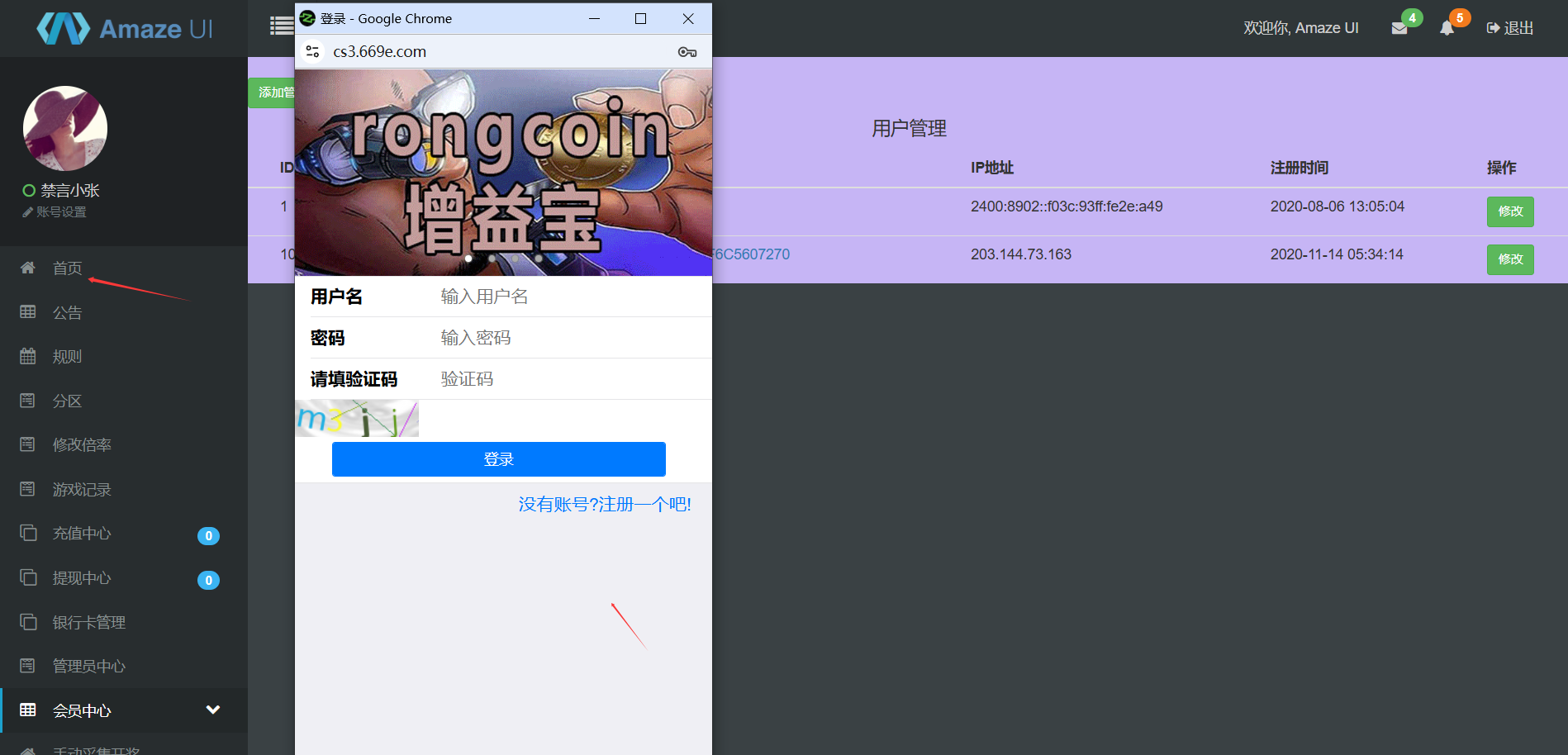Click the site info icon in popup address bar
Image resolution: width=1568 pixels, height=755 pixels.
coord(312,51)
